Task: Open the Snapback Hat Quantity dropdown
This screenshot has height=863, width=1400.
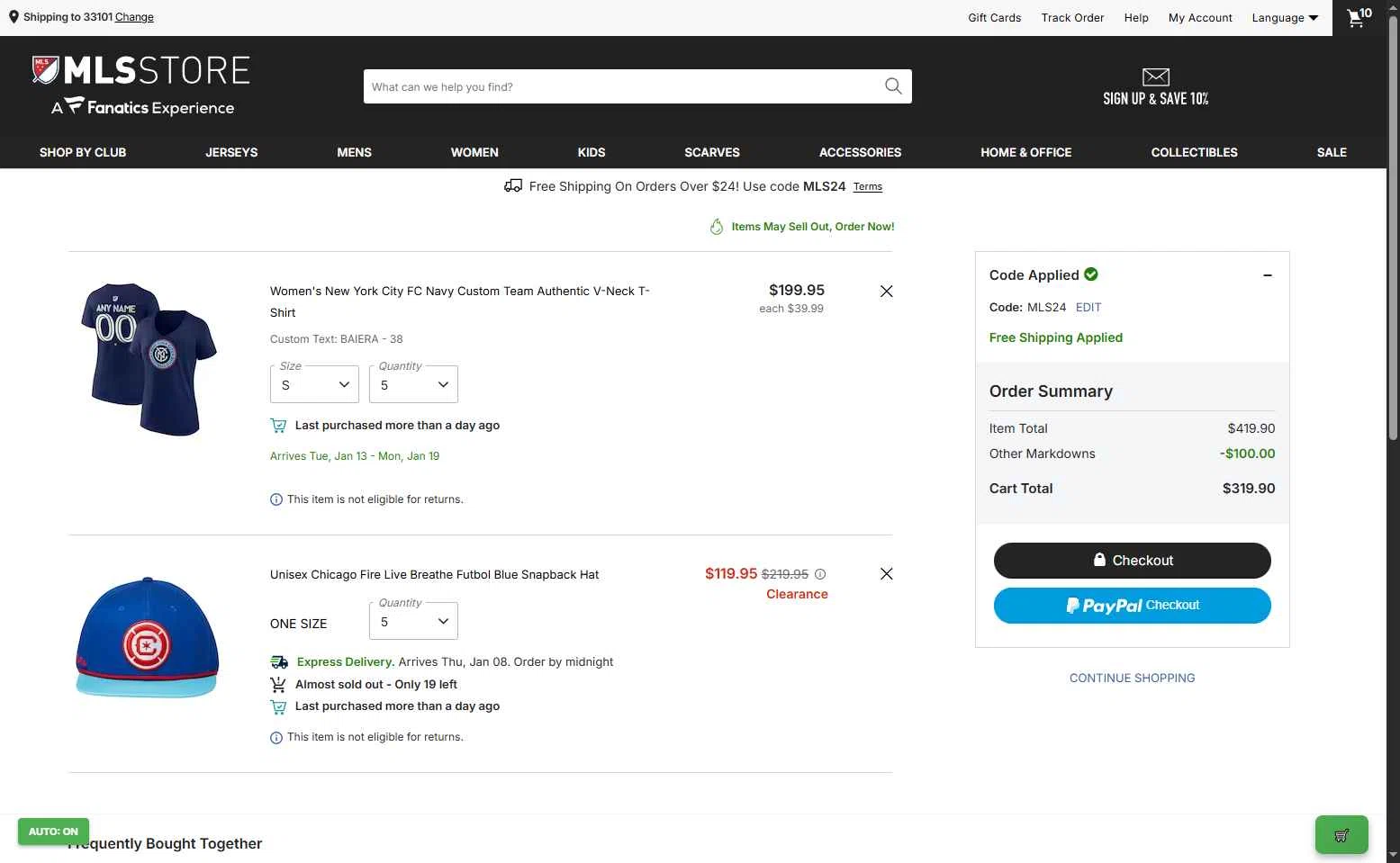Action: (x=413, y=621)
